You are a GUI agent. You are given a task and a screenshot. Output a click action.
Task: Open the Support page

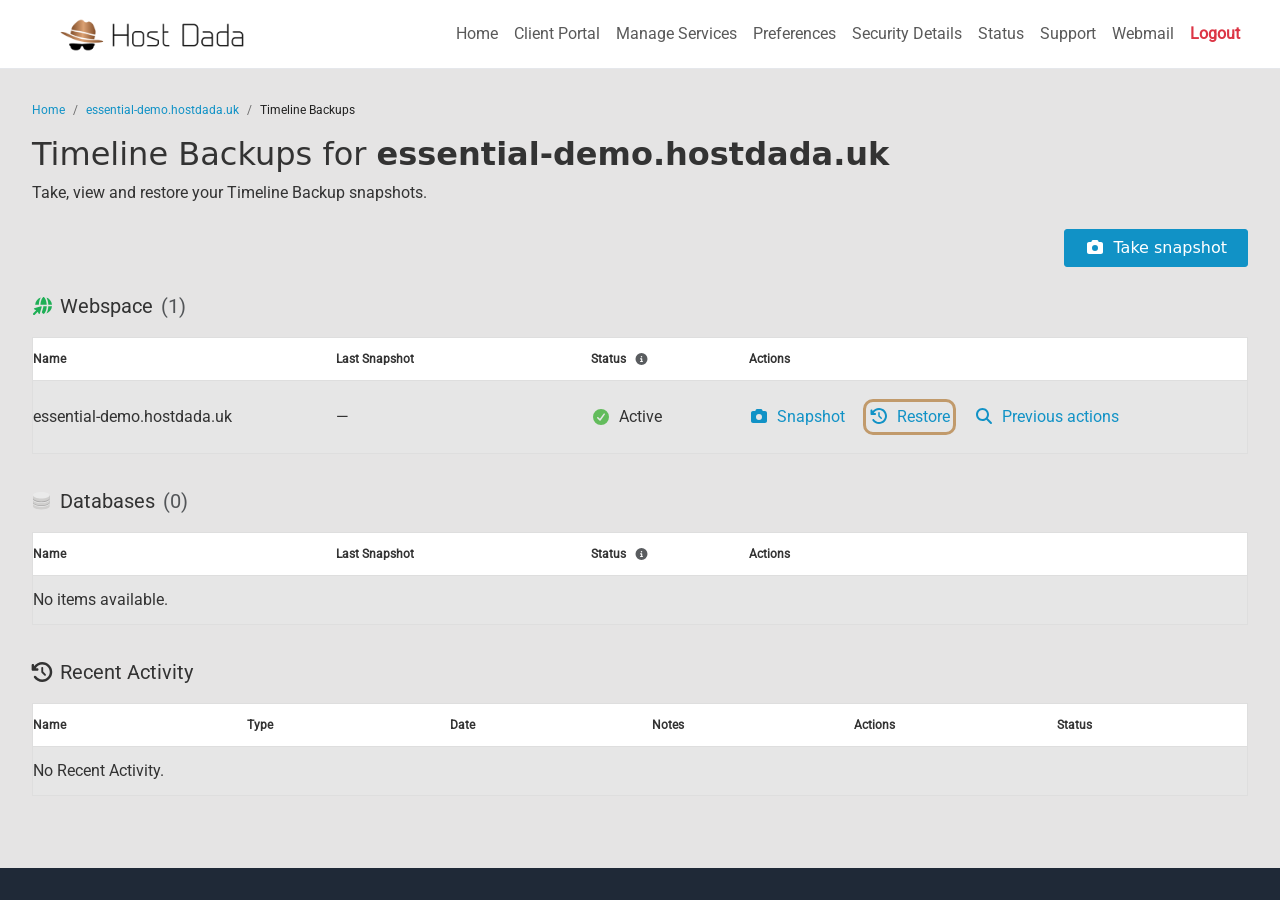[1068, 34]
